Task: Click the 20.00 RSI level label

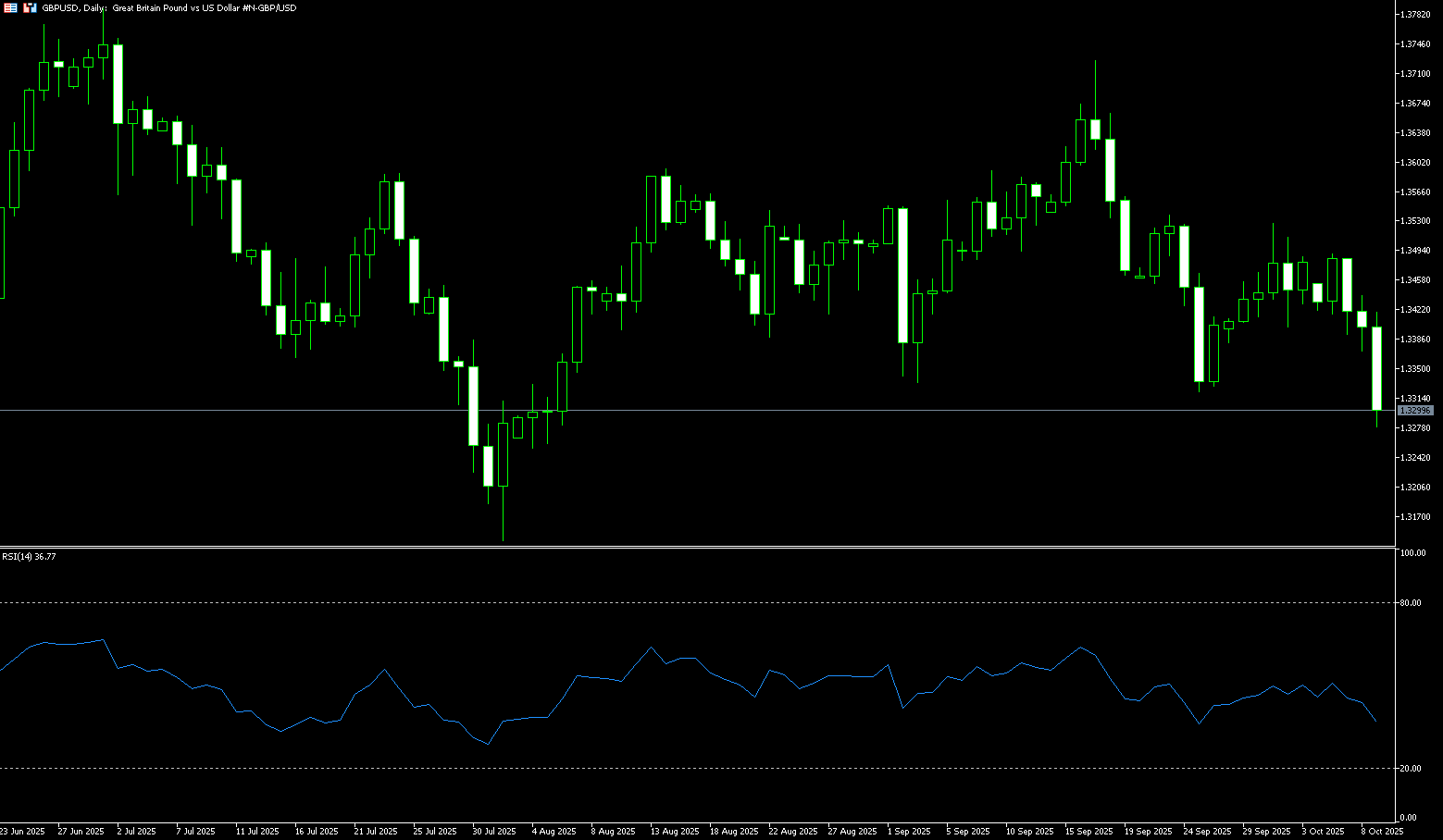Action: [x=1412, y=769]
